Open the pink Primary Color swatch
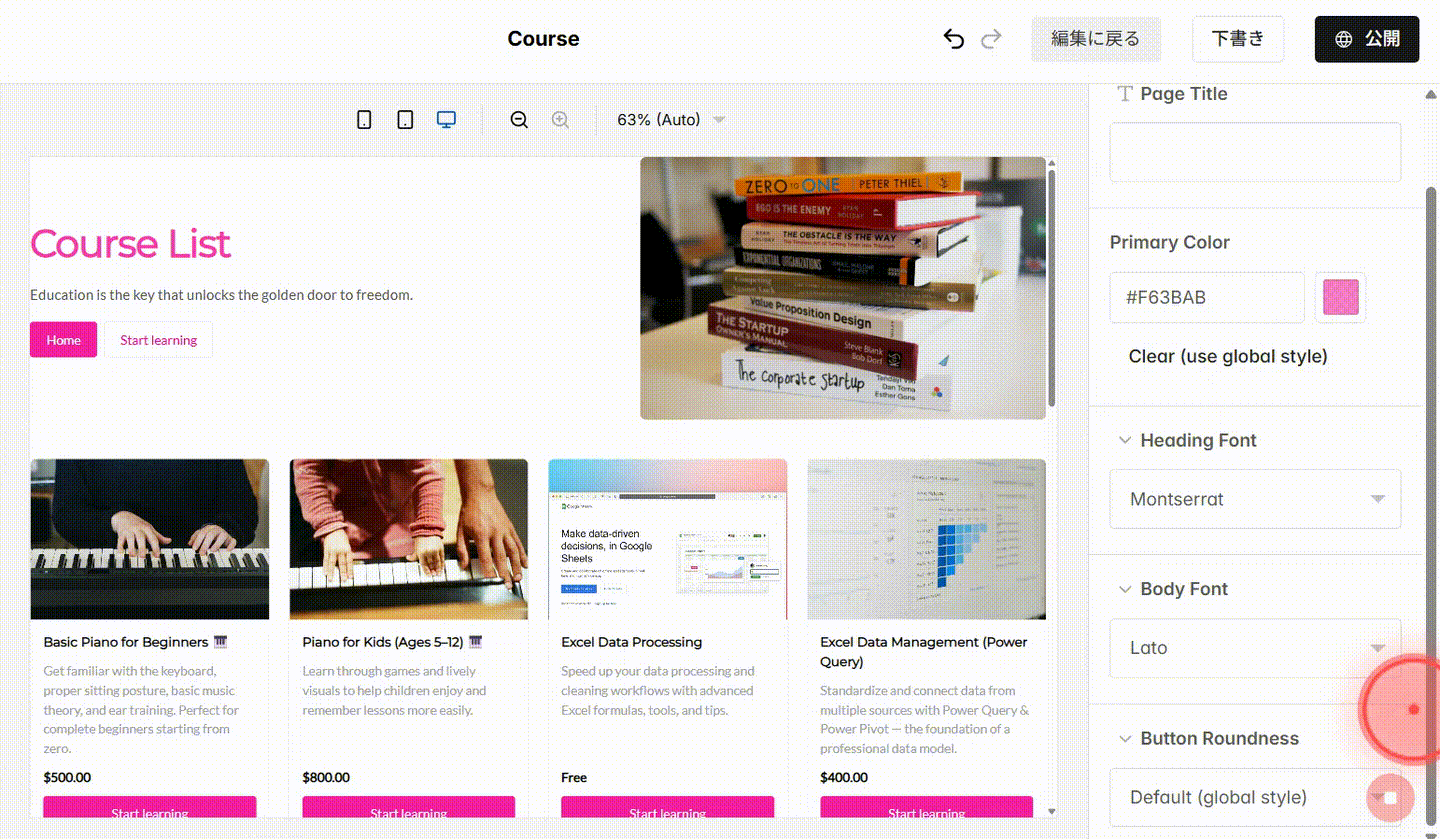 (1341, 298)
